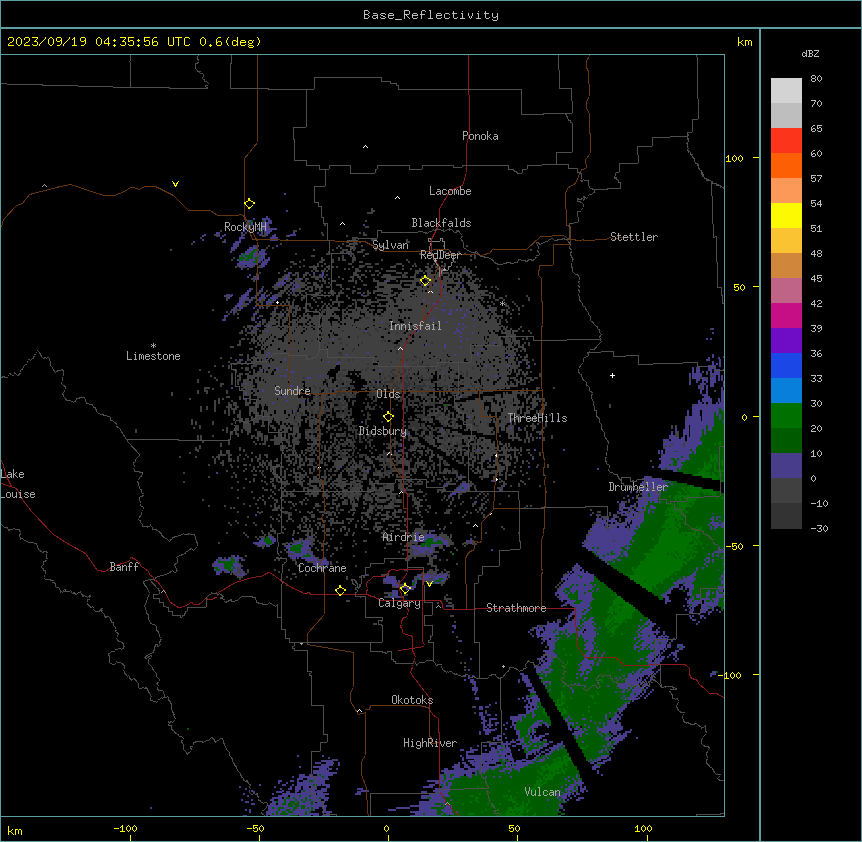
Task: Click the Banff label
Action: (x=124, y=567)
